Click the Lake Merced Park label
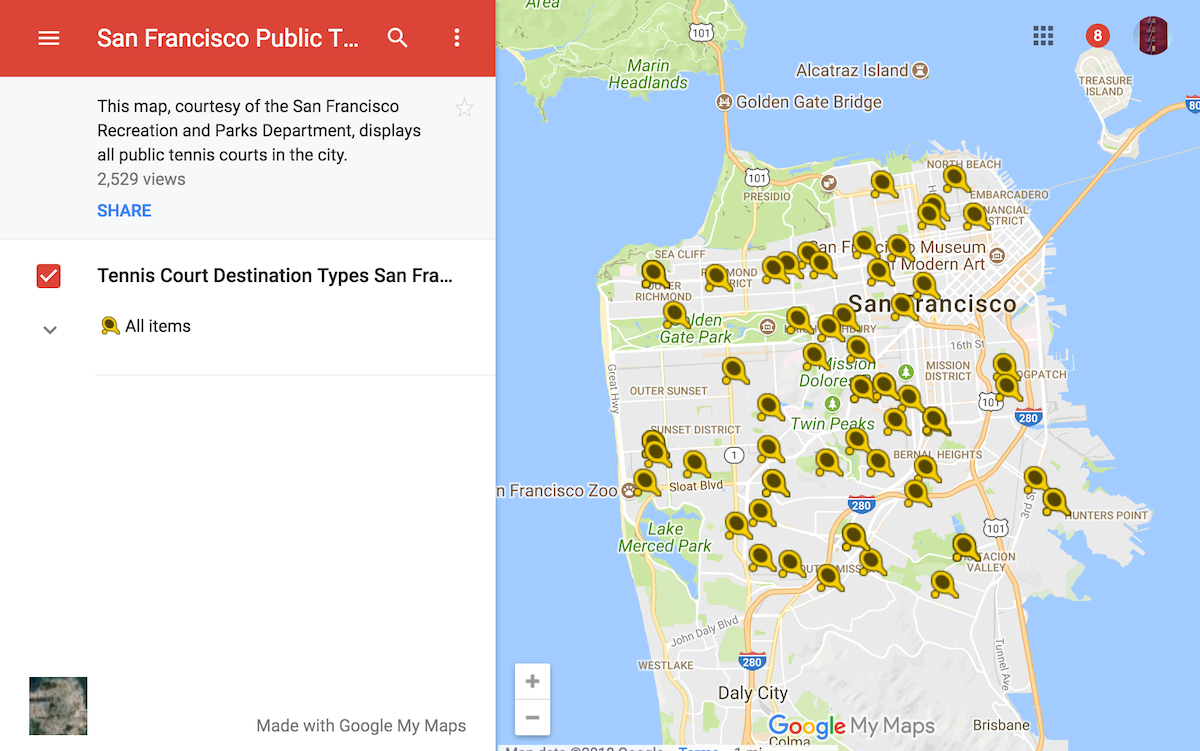The height and width of the screenshot is (751, 1200). 665,537
